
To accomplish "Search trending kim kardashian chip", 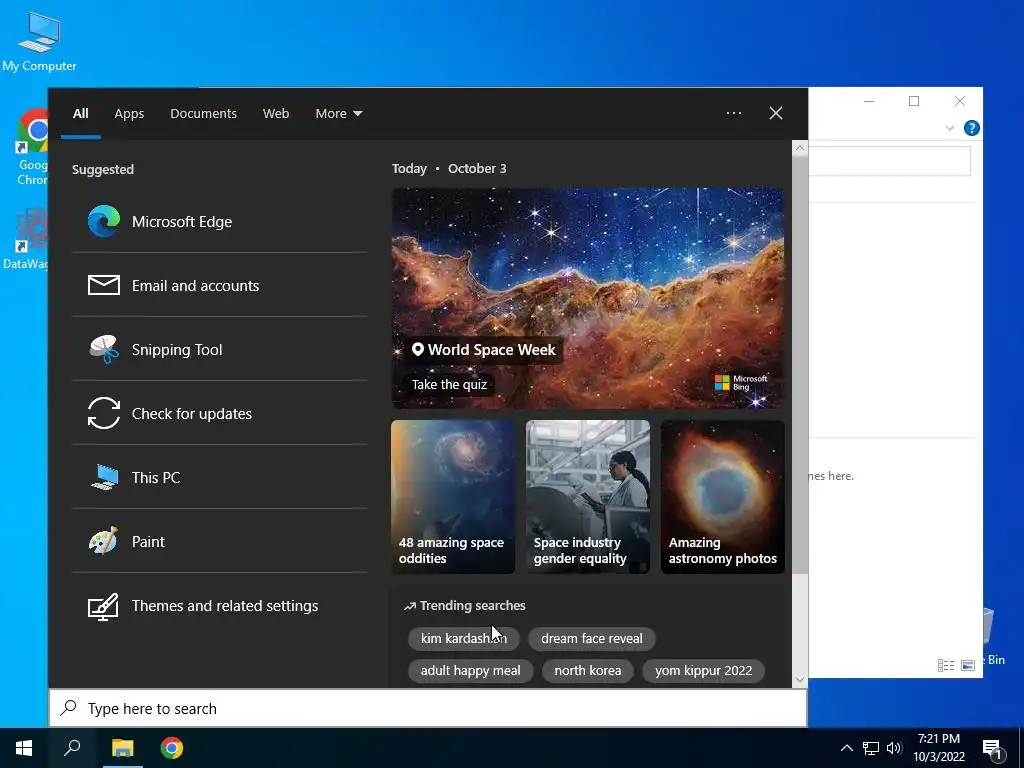I will coord(464,638).
